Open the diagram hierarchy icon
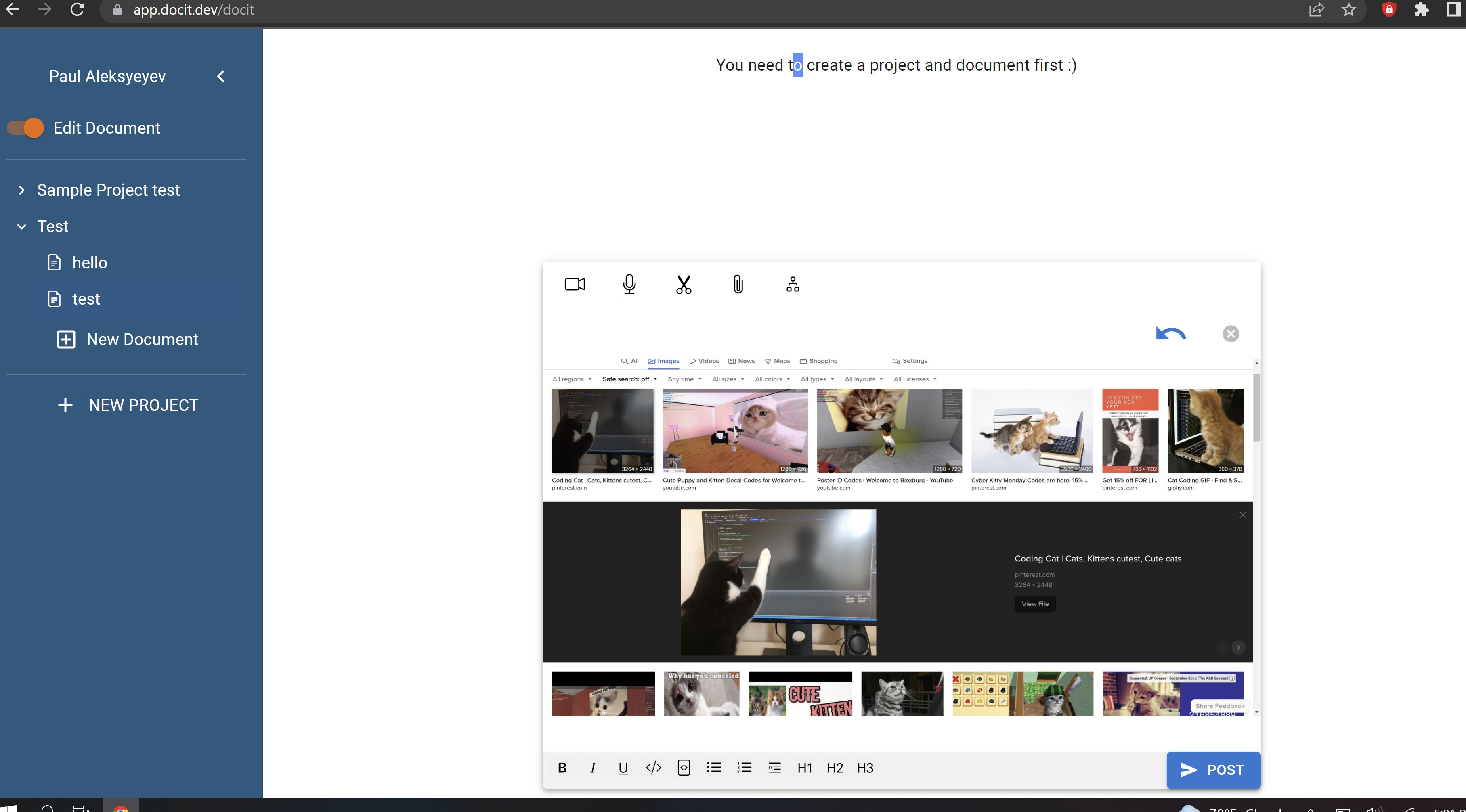This screenshot has height=812, width=1466. (x=793, y=284)
